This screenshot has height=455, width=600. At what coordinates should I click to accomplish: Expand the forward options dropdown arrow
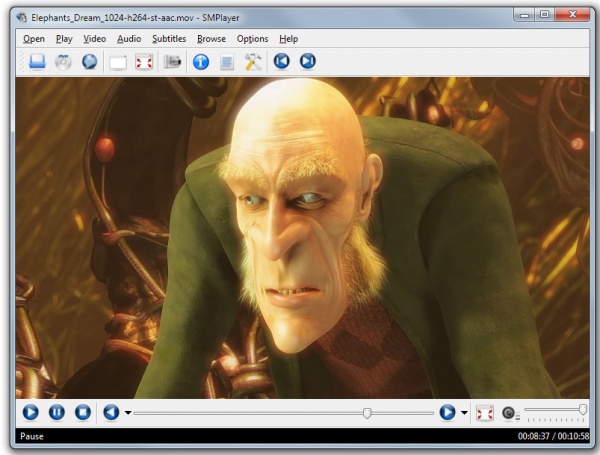pos(464,413)
